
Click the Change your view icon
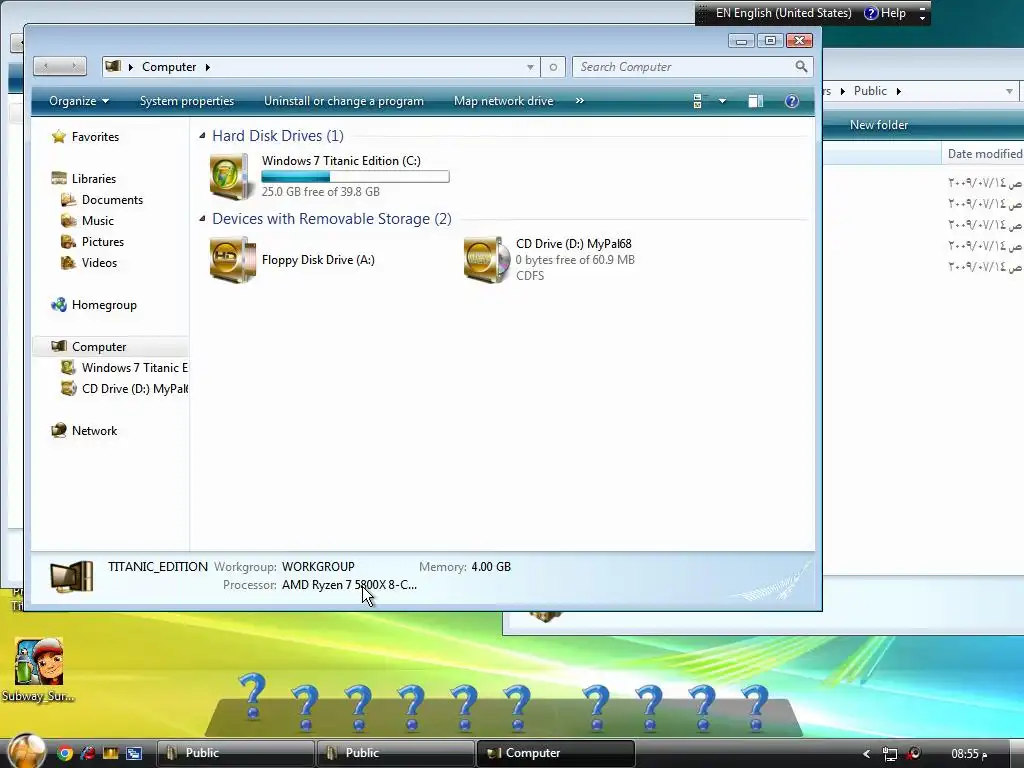point(698,101)
